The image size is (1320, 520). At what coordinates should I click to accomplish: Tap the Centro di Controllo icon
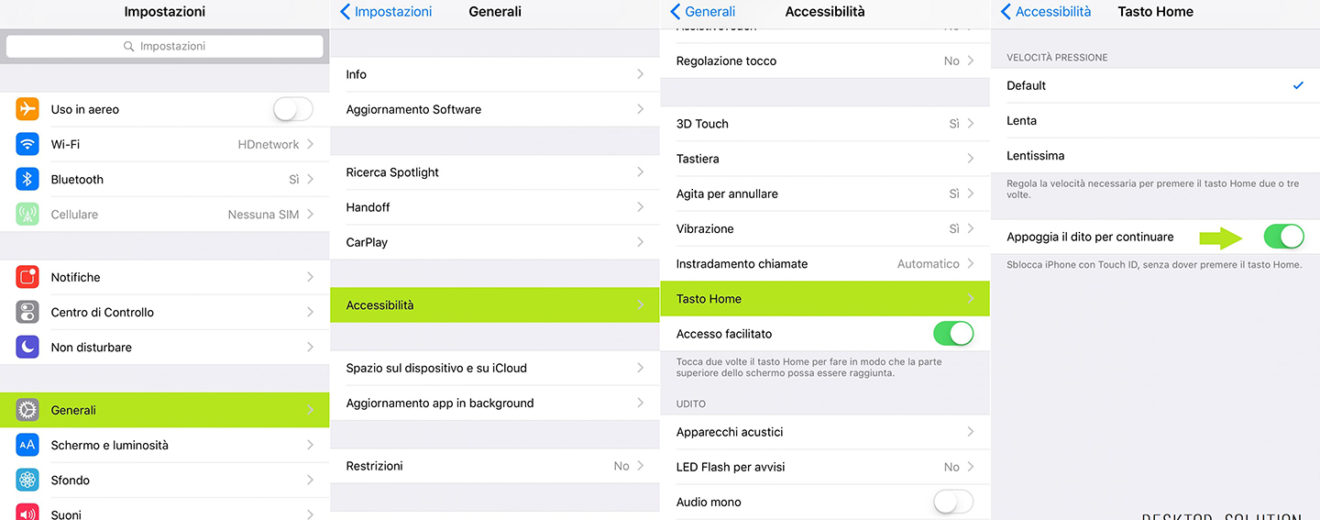tap(28, 312)
